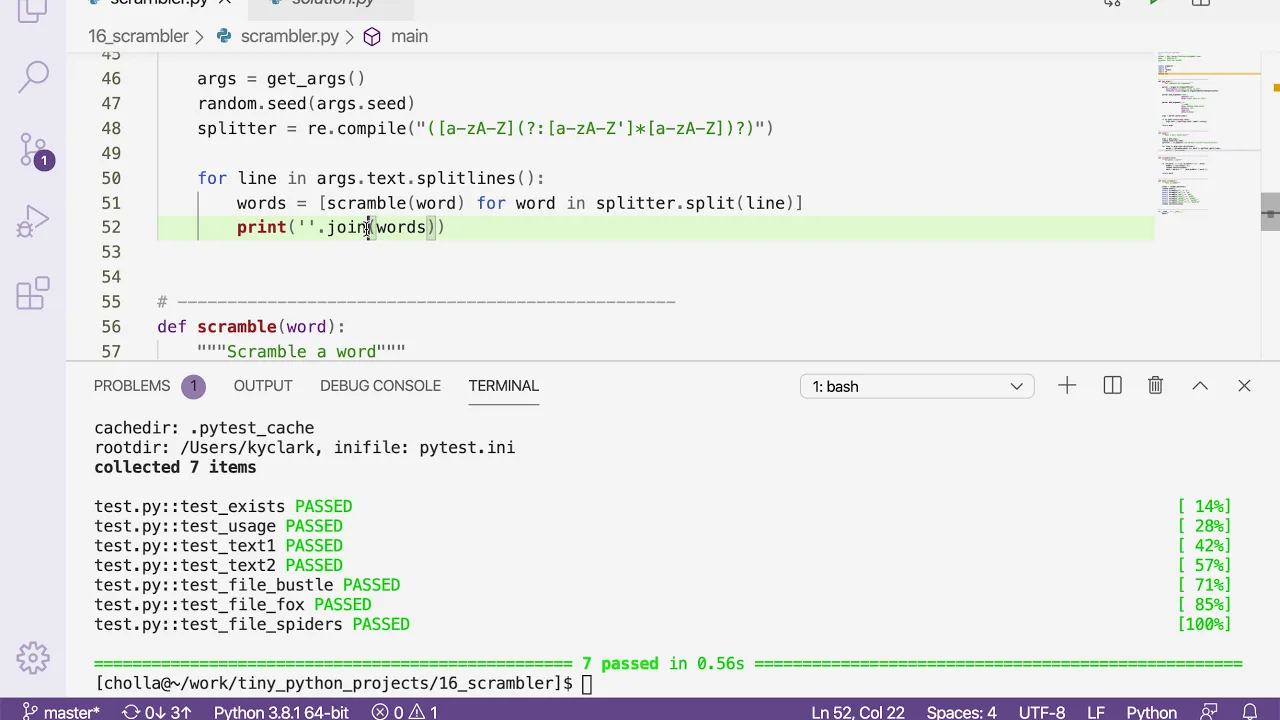Click the Python file icon in breadcrumb

tap(224, 36)
